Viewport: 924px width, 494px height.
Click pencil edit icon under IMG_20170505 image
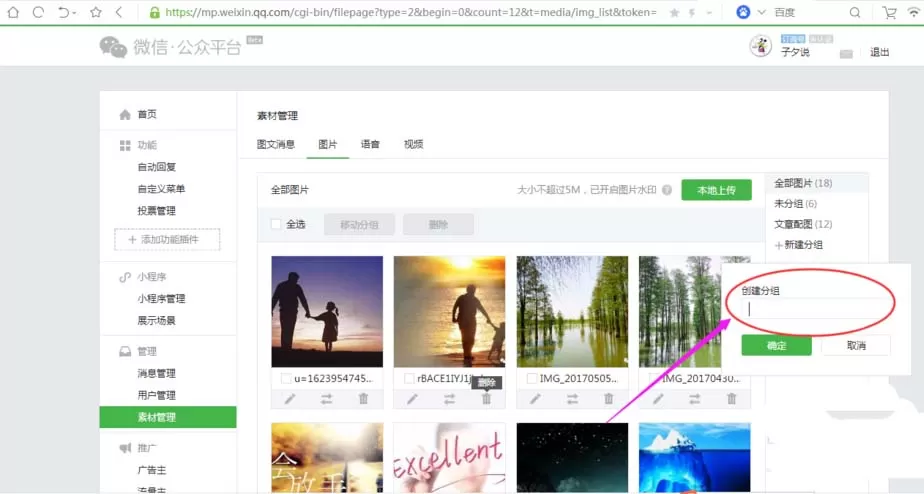coord(535,399)
